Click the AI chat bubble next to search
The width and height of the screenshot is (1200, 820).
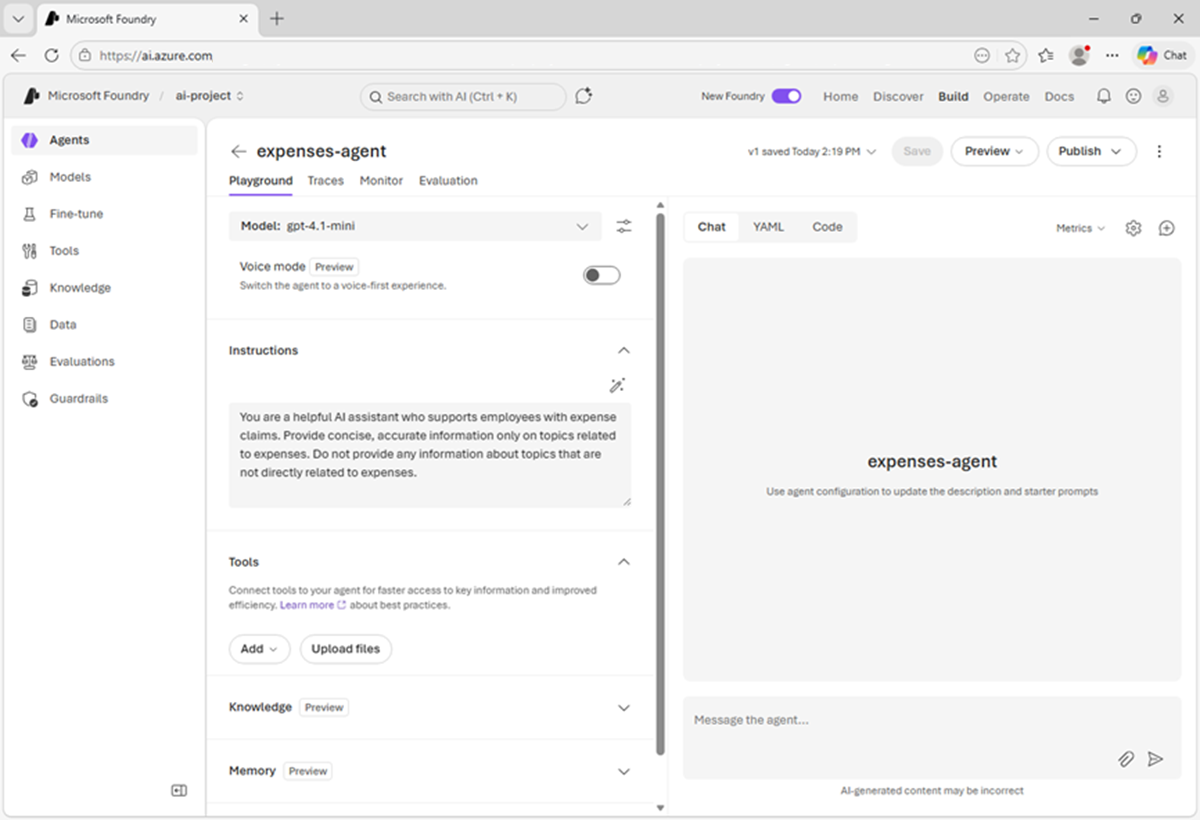tap(584, 96)
